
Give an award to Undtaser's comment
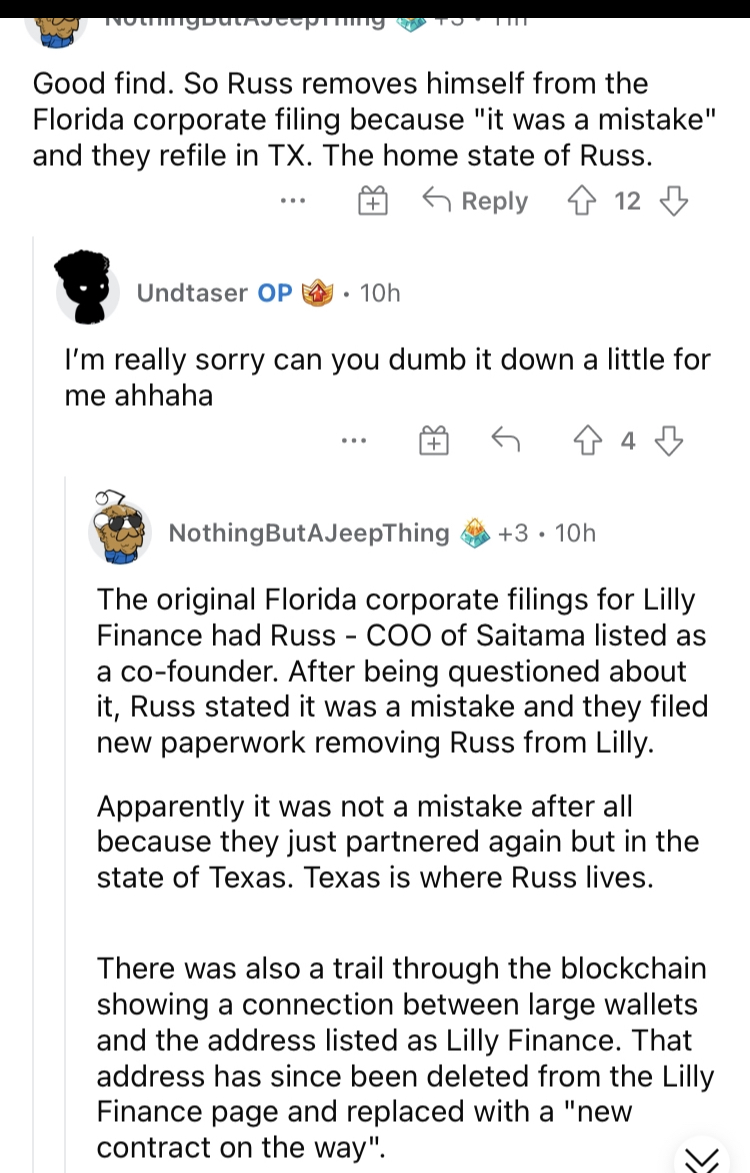click(432, 440)
